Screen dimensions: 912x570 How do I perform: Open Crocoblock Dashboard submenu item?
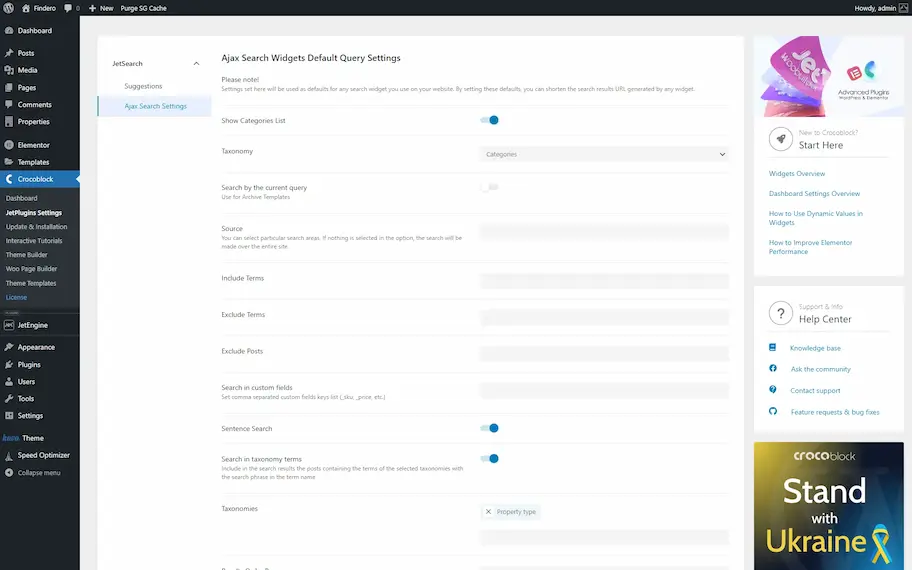pyautogui.click(x=22, y=198)
